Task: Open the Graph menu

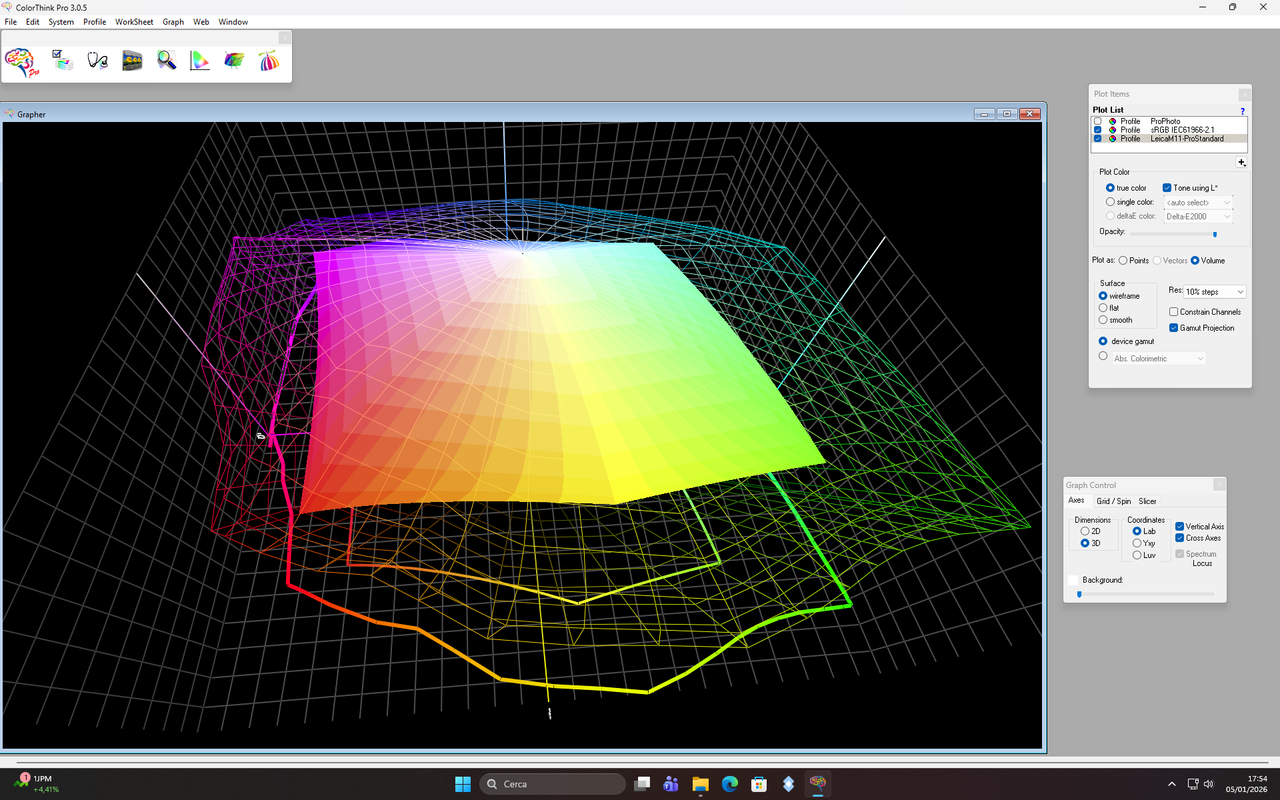Action: pyautogui.click(x=173, y=21)
